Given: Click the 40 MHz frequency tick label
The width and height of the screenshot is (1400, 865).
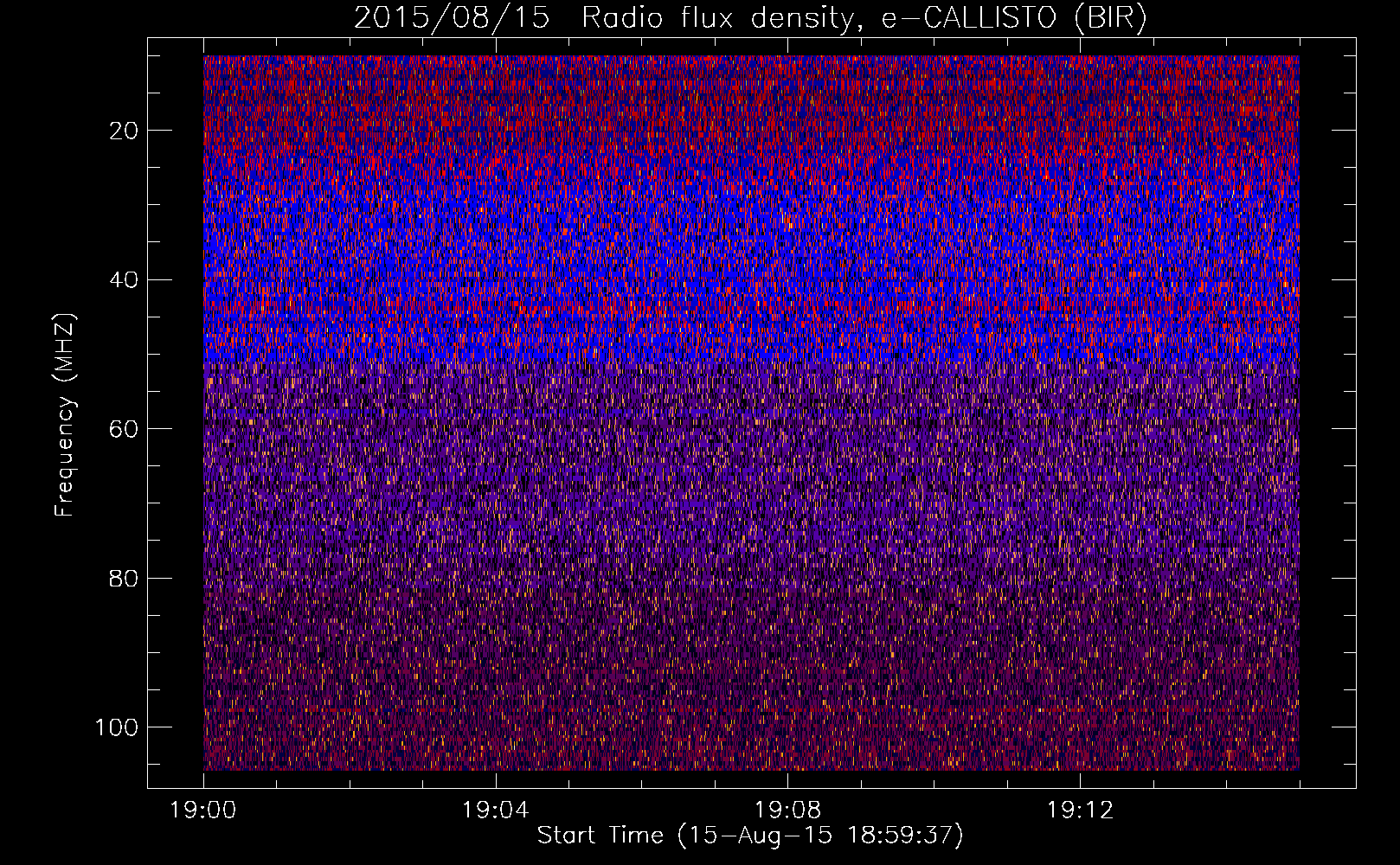Looking at the screenshot, I should tap(125, 280).
